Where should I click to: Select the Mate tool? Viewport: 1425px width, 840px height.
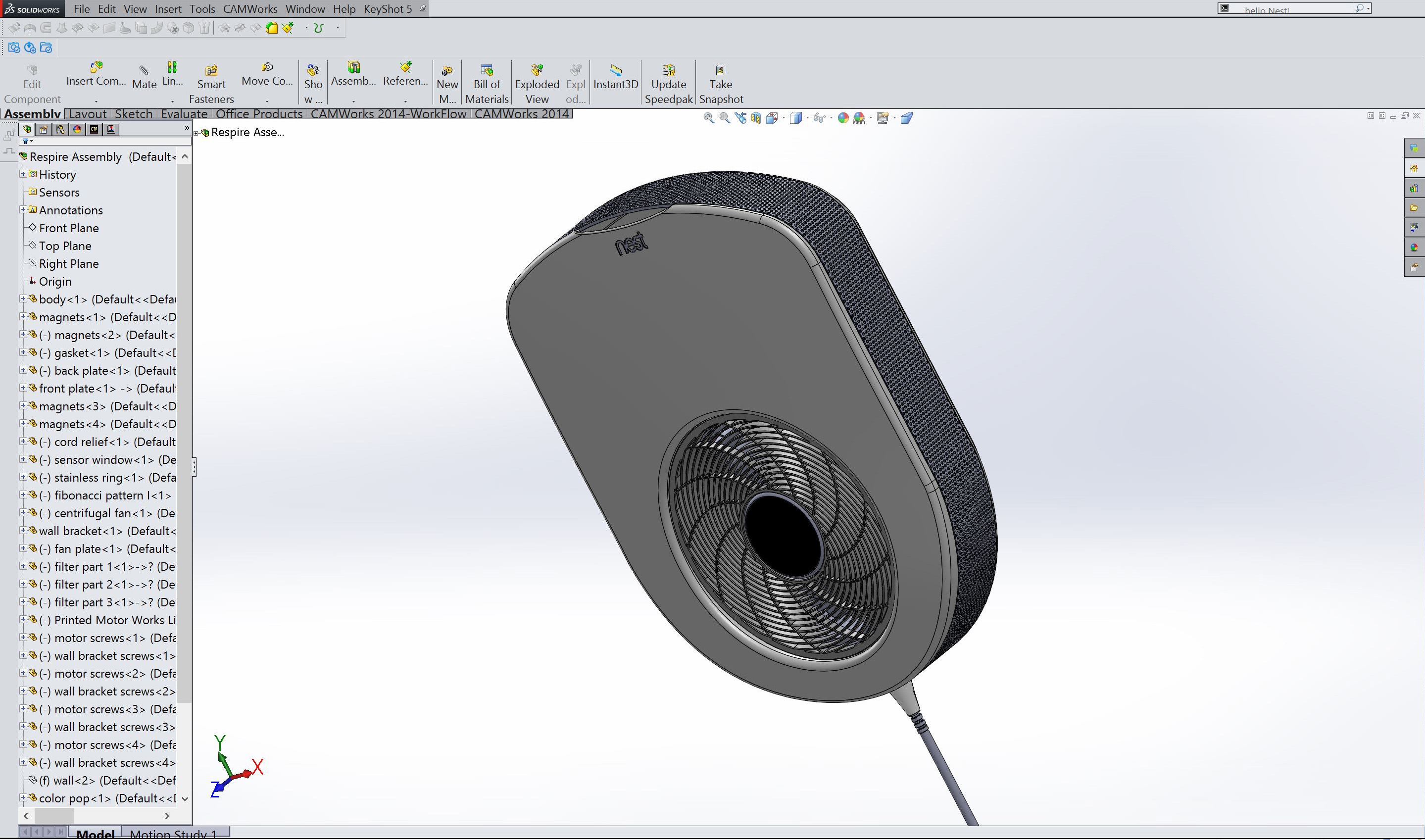click(x=145, y=79)
